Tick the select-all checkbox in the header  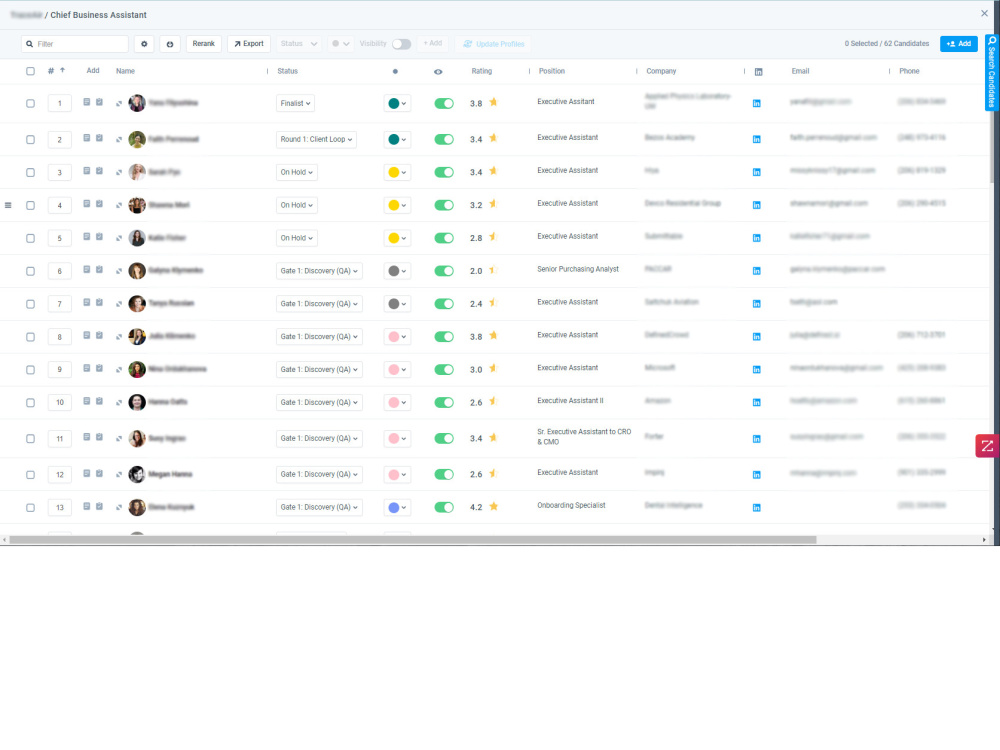click(30, 71)
